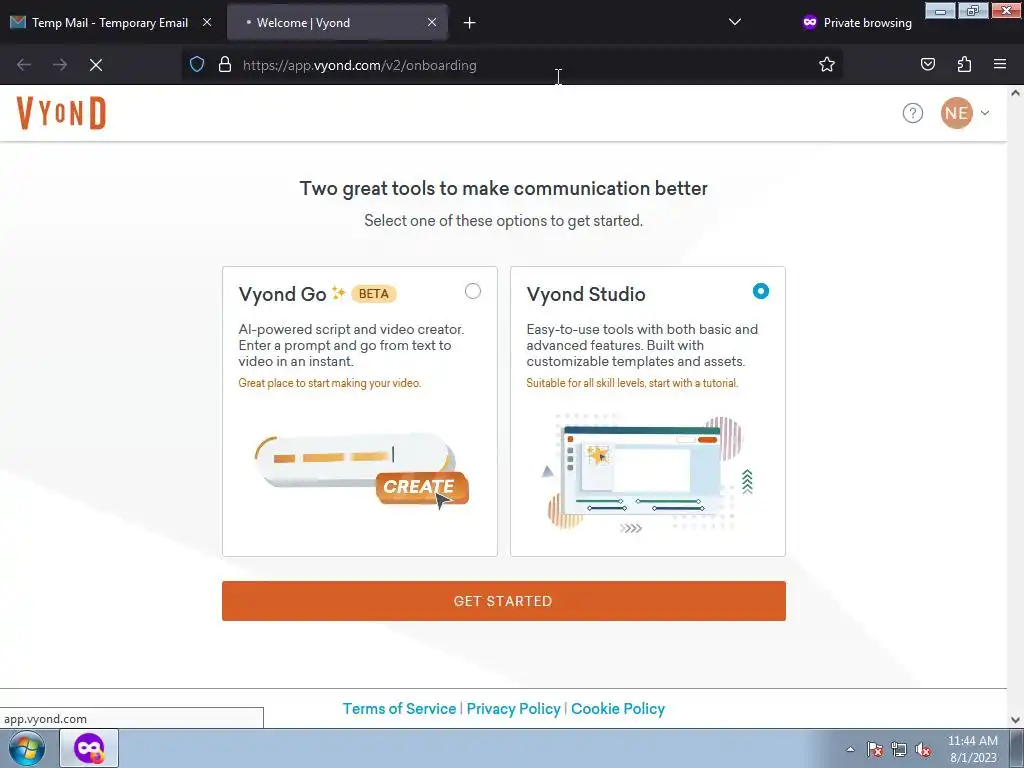This screenshot has height=768, width=1024.
Task: Click the Save to Pocket icon
Action: pyautogui.click(x=927, y=64)
